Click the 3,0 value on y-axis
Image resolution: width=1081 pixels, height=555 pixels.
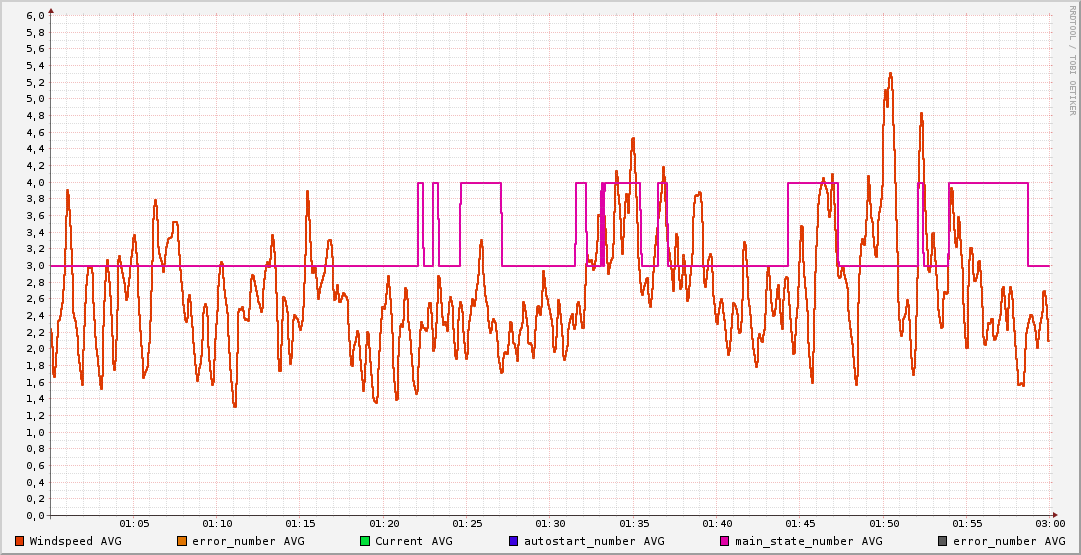(34, 266)
